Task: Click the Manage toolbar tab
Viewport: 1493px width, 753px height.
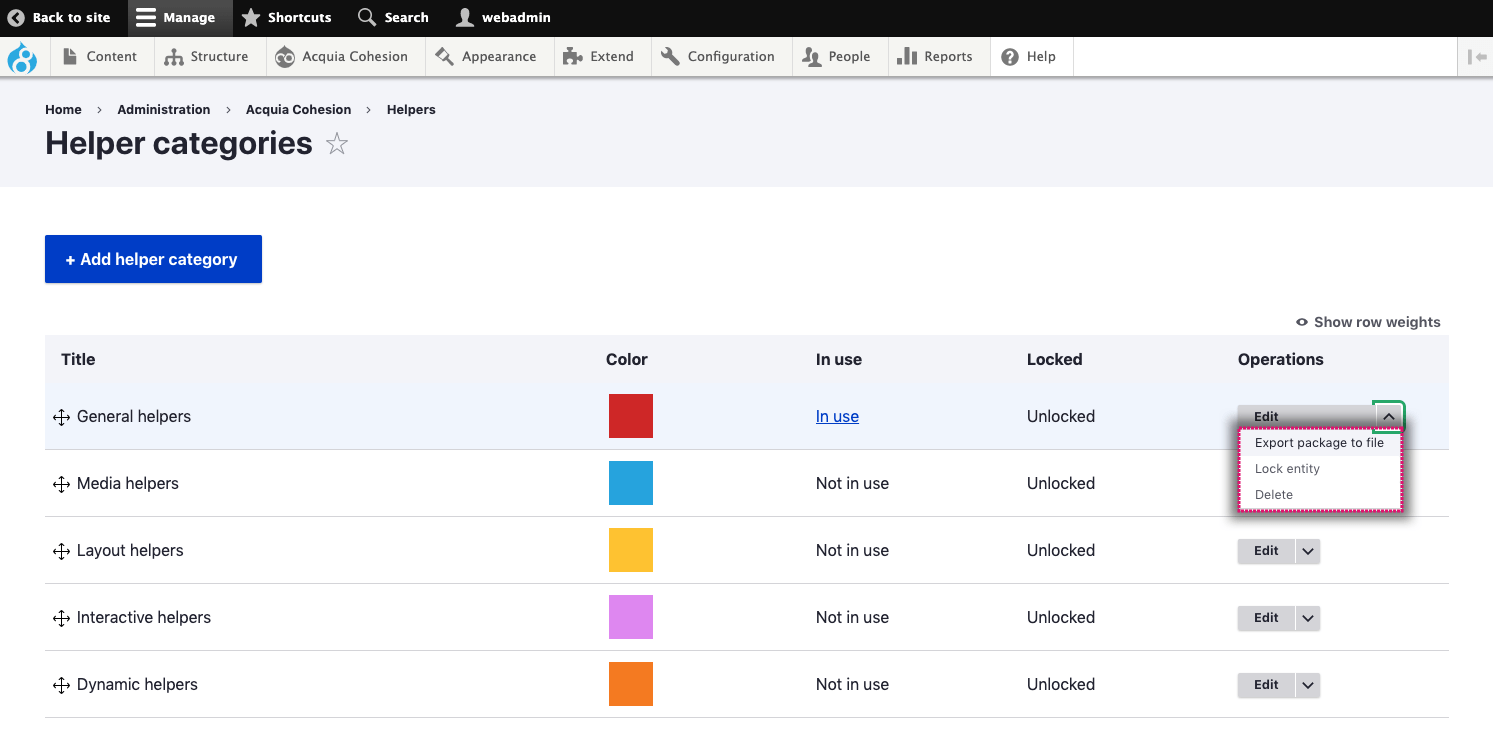Action: click(180, 18)
